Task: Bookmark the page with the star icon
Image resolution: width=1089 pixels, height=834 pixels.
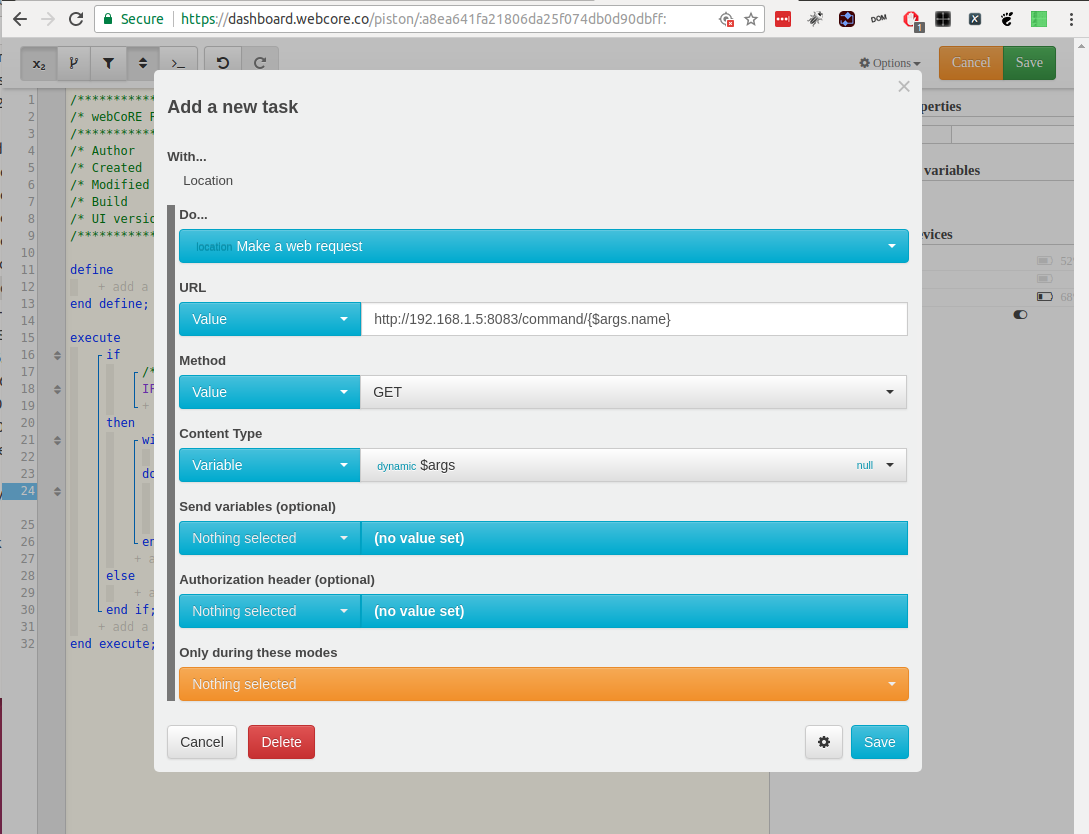Action: pyautogui.click(x=751, y=19)
